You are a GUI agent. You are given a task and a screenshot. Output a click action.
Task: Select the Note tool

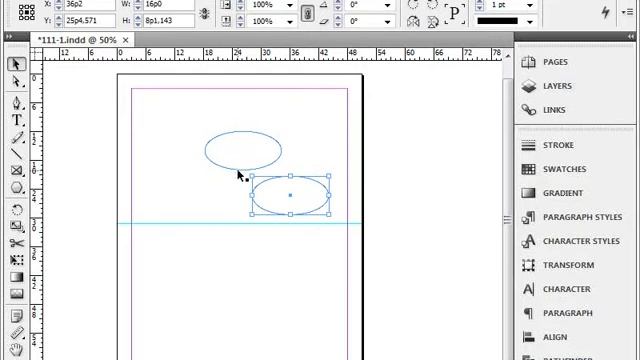pyautogui.click(x=16, y=316)
